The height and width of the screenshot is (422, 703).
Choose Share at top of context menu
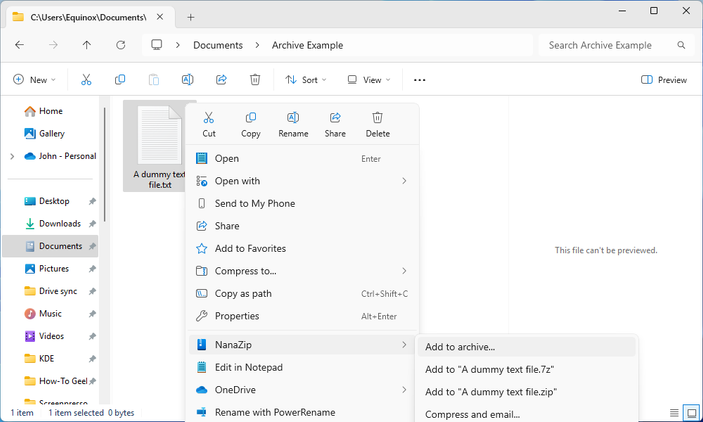coord(335,125)
